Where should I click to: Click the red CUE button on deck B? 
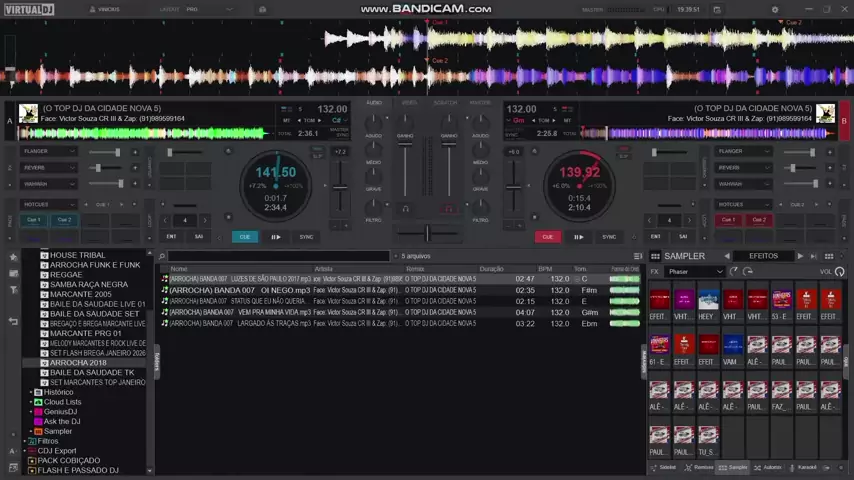pyautogui.click(x=547, y=237)
